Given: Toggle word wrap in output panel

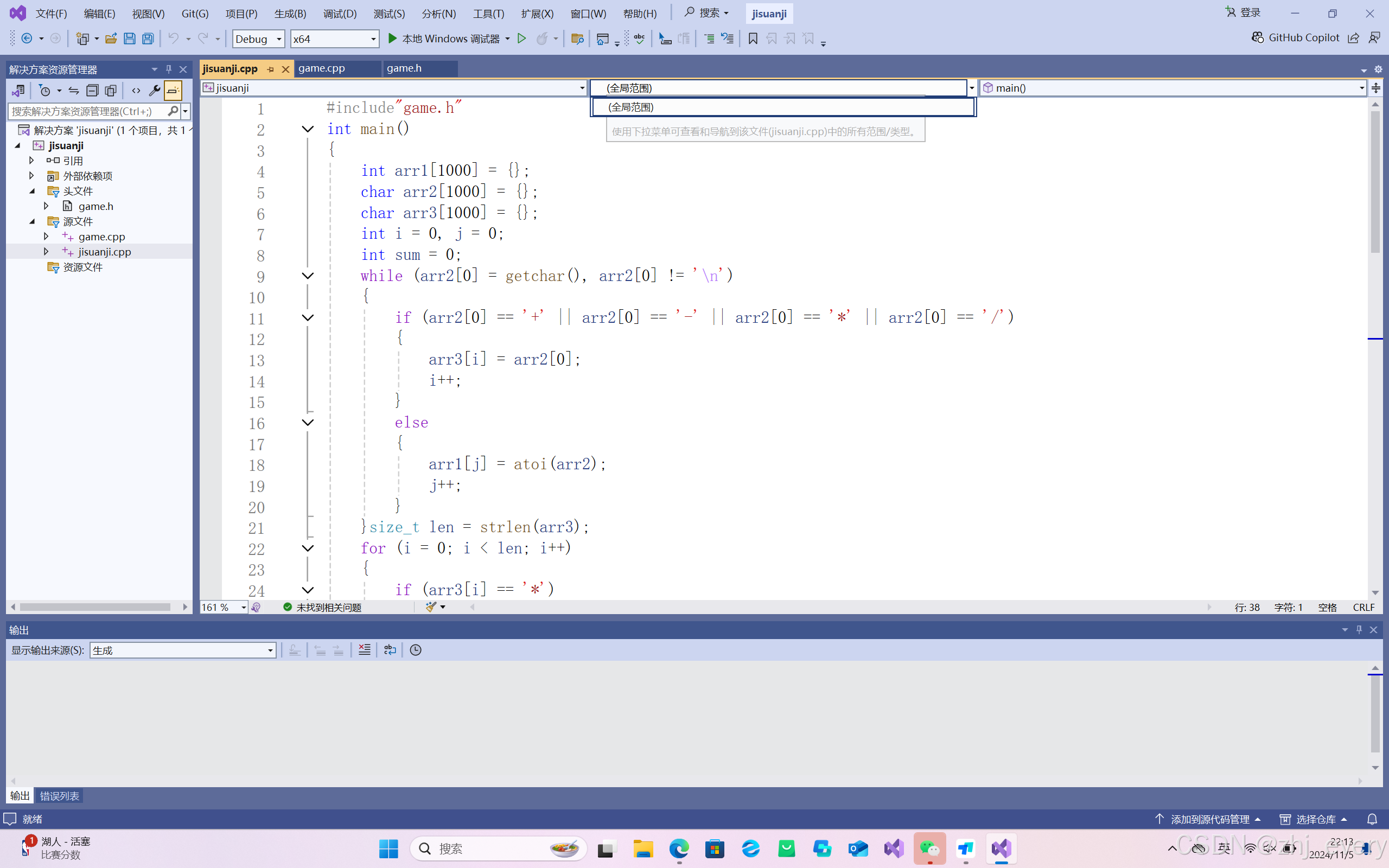Looking at the screenshot, I should pyautogui.click(x=390, y=650).
